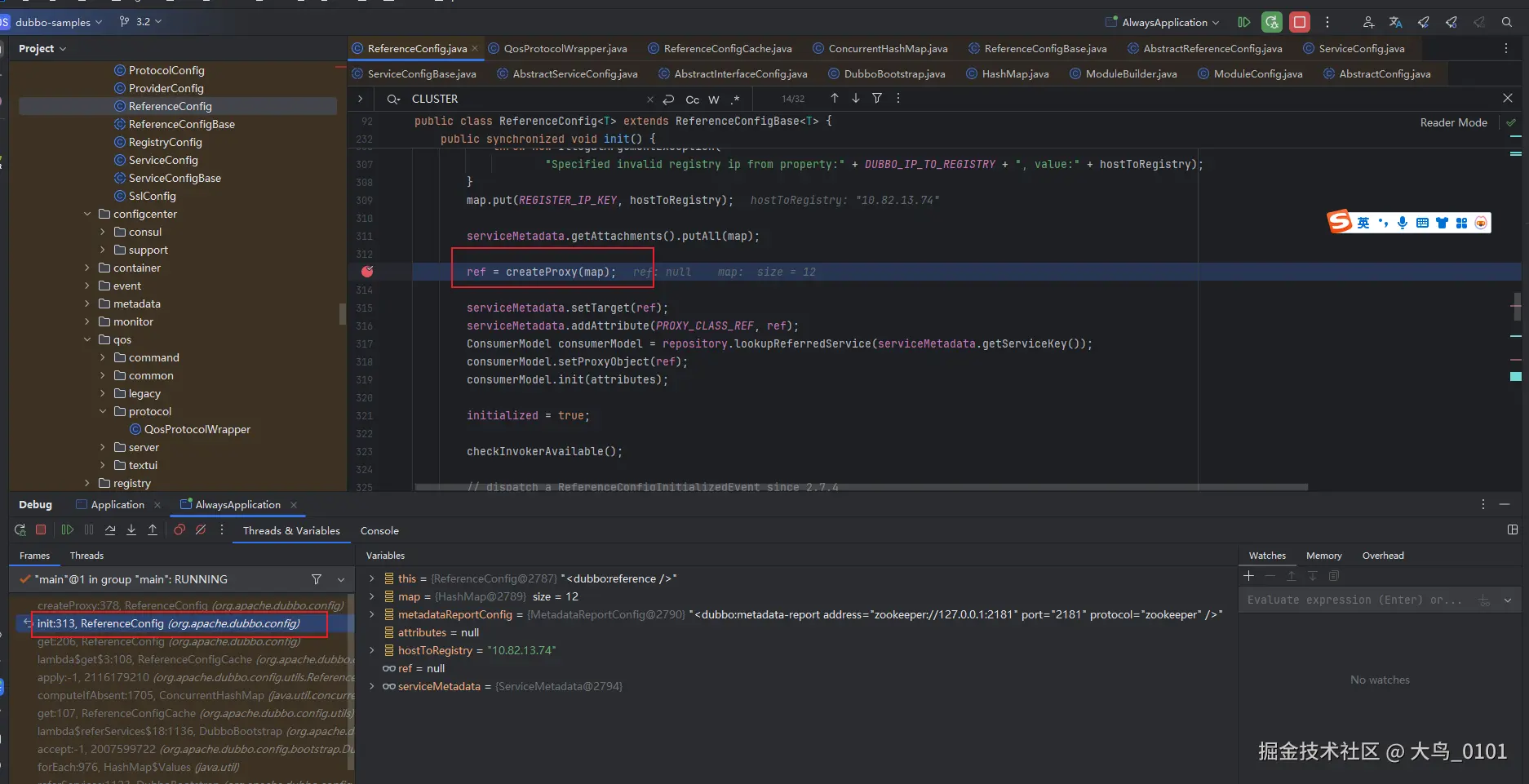Open more options next to run controls
Screen dimensions: 1529x784
point(1327,22)
